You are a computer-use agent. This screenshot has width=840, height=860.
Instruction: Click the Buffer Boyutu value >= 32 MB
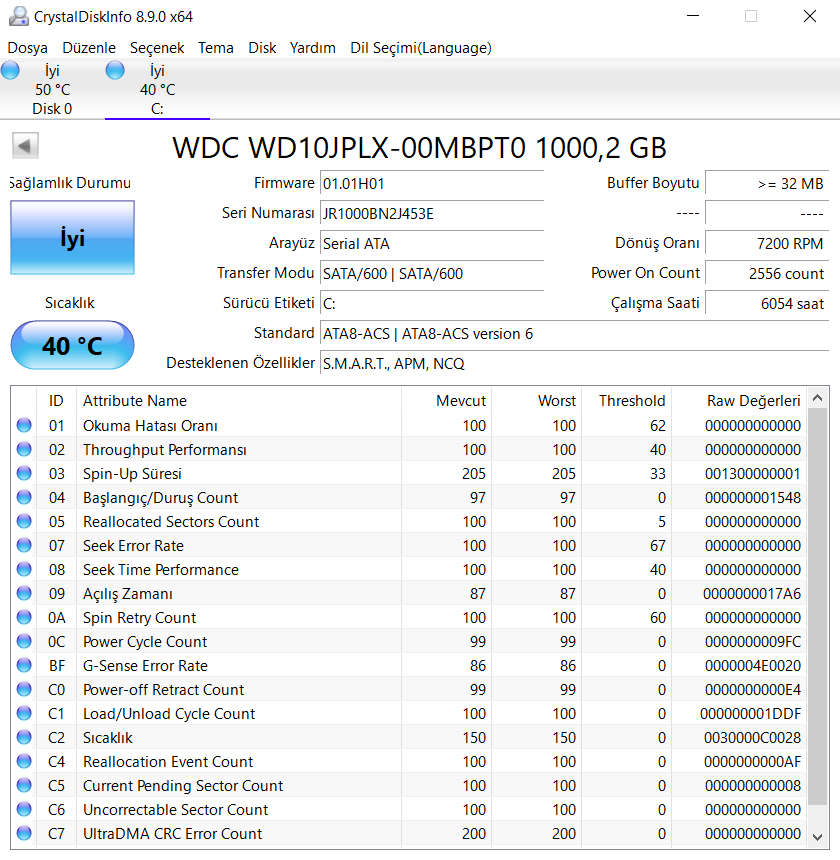(767, 184)
